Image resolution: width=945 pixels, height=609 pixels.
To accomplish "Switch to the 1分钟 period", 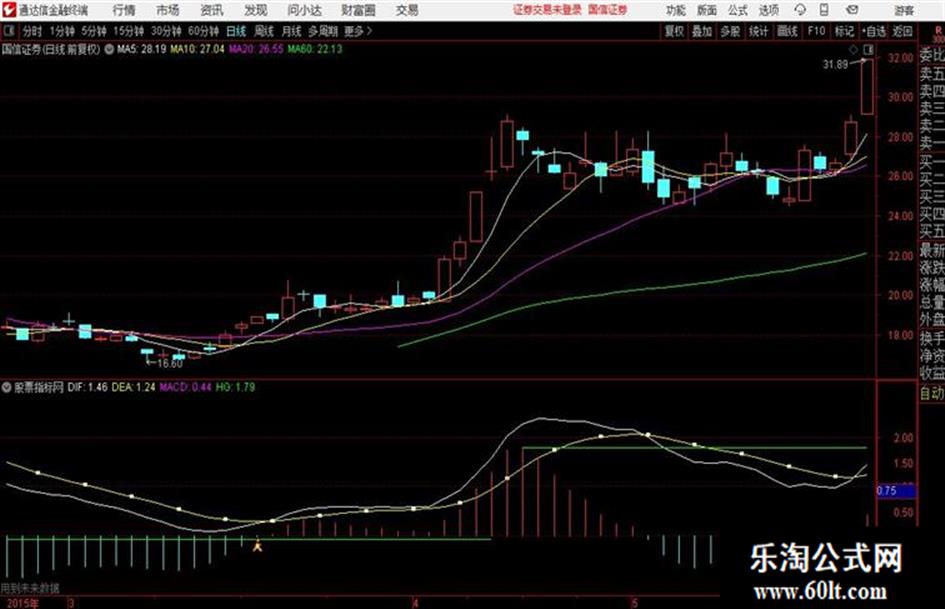I will pyautogui.click(x=62, y=31).
